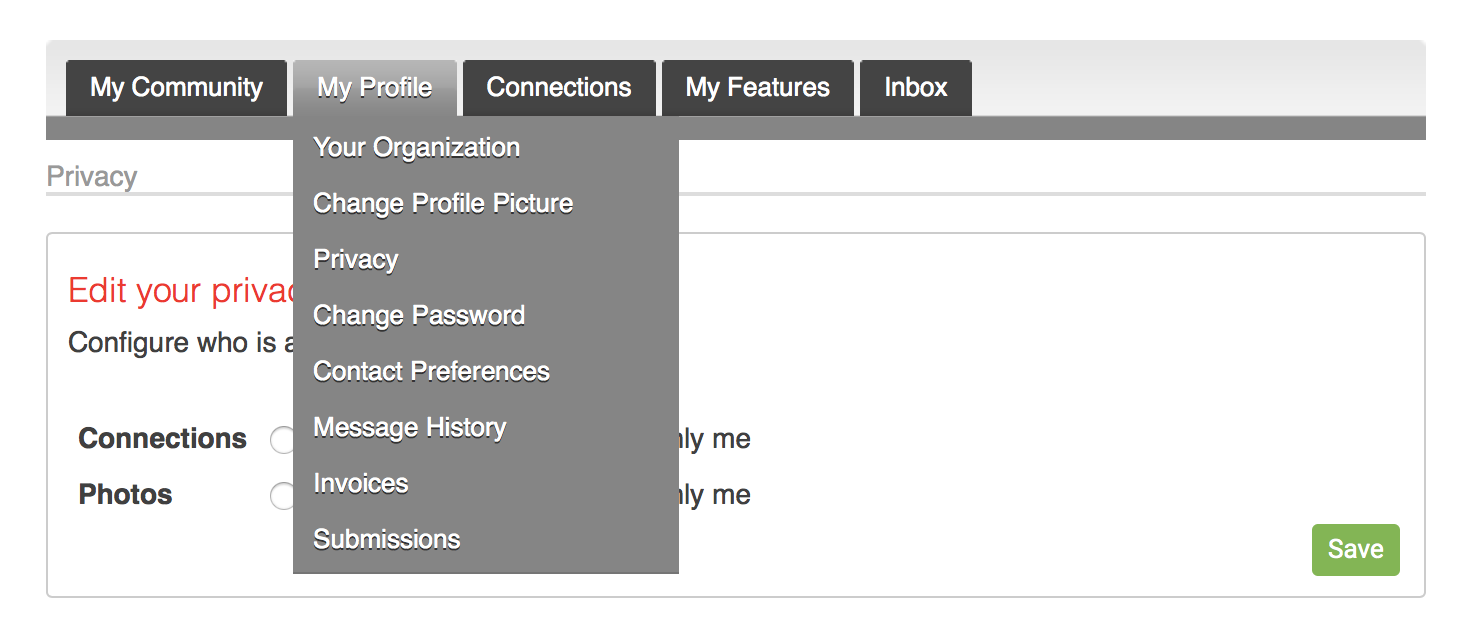The image size is (1466, 624).
Task: Click the Photos row label
Action: pos(126,495)
